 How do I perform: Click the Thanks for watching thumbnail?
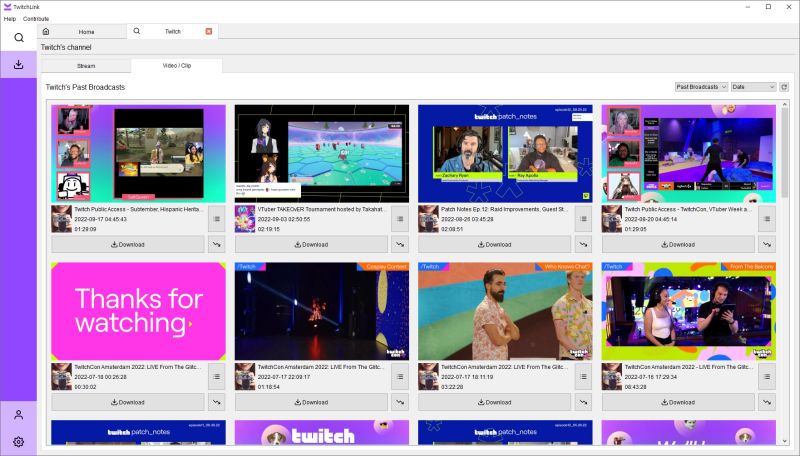tap(138, 311)
